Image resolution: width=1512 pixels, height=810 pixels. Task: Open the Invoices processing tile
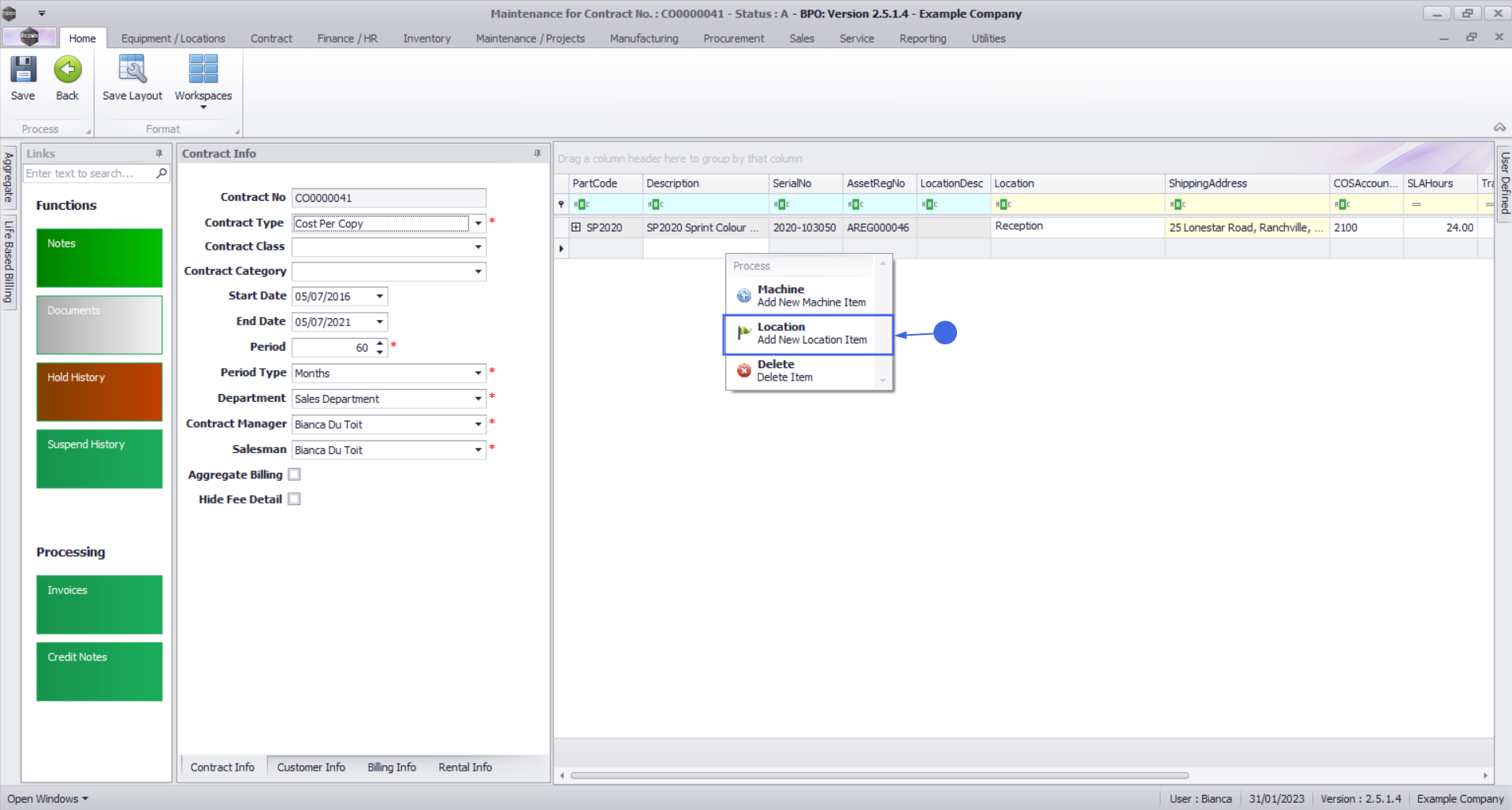[99, 604]
